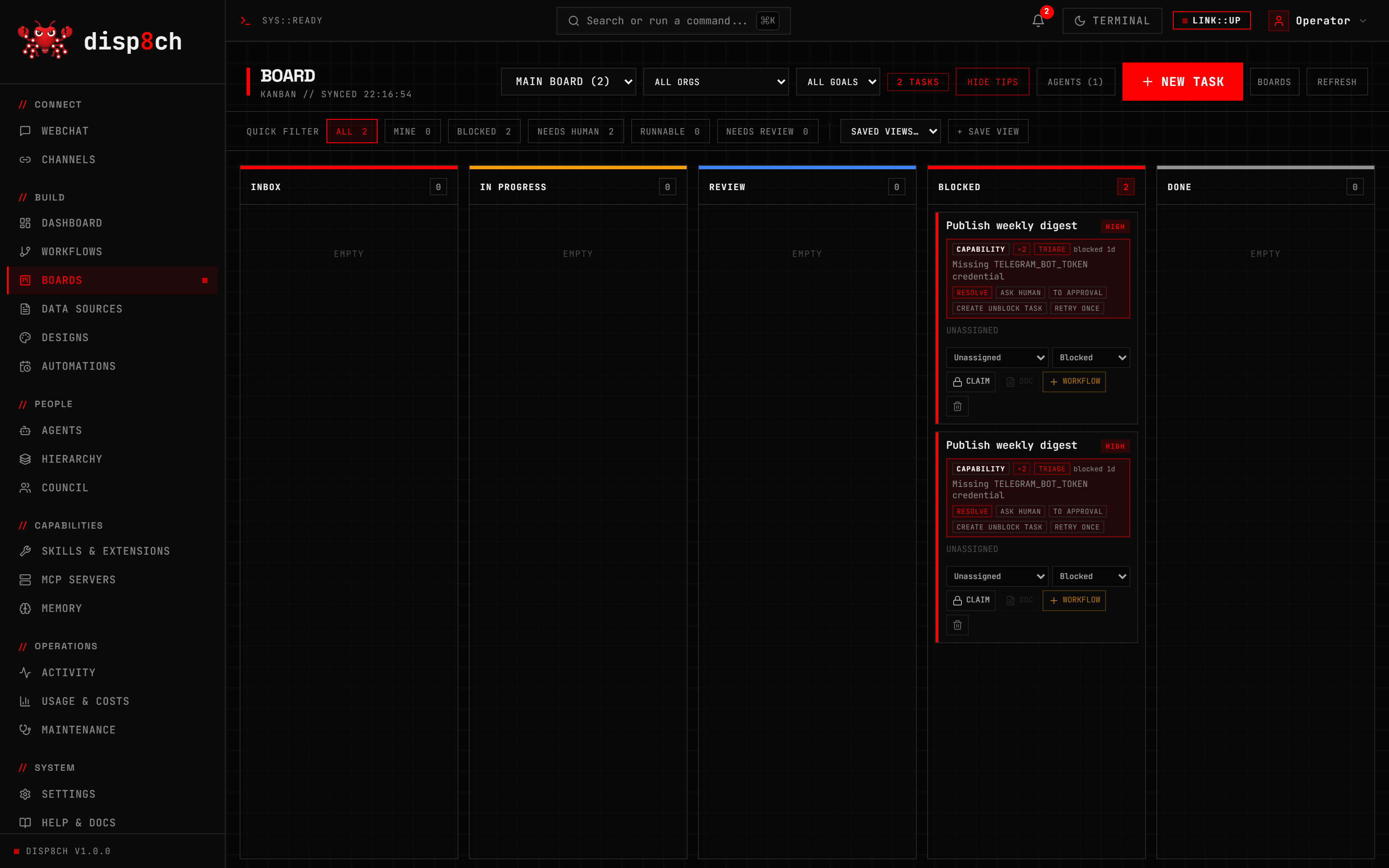
Task: Open Skills & Extensions
Action: pos(112,551)
